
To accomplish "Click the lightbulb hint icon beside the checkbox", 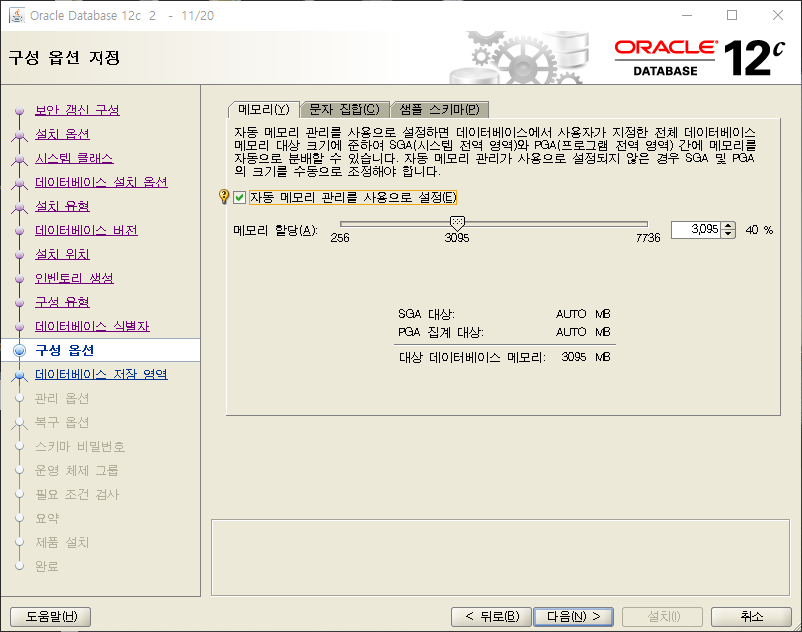I will (224, 196).
